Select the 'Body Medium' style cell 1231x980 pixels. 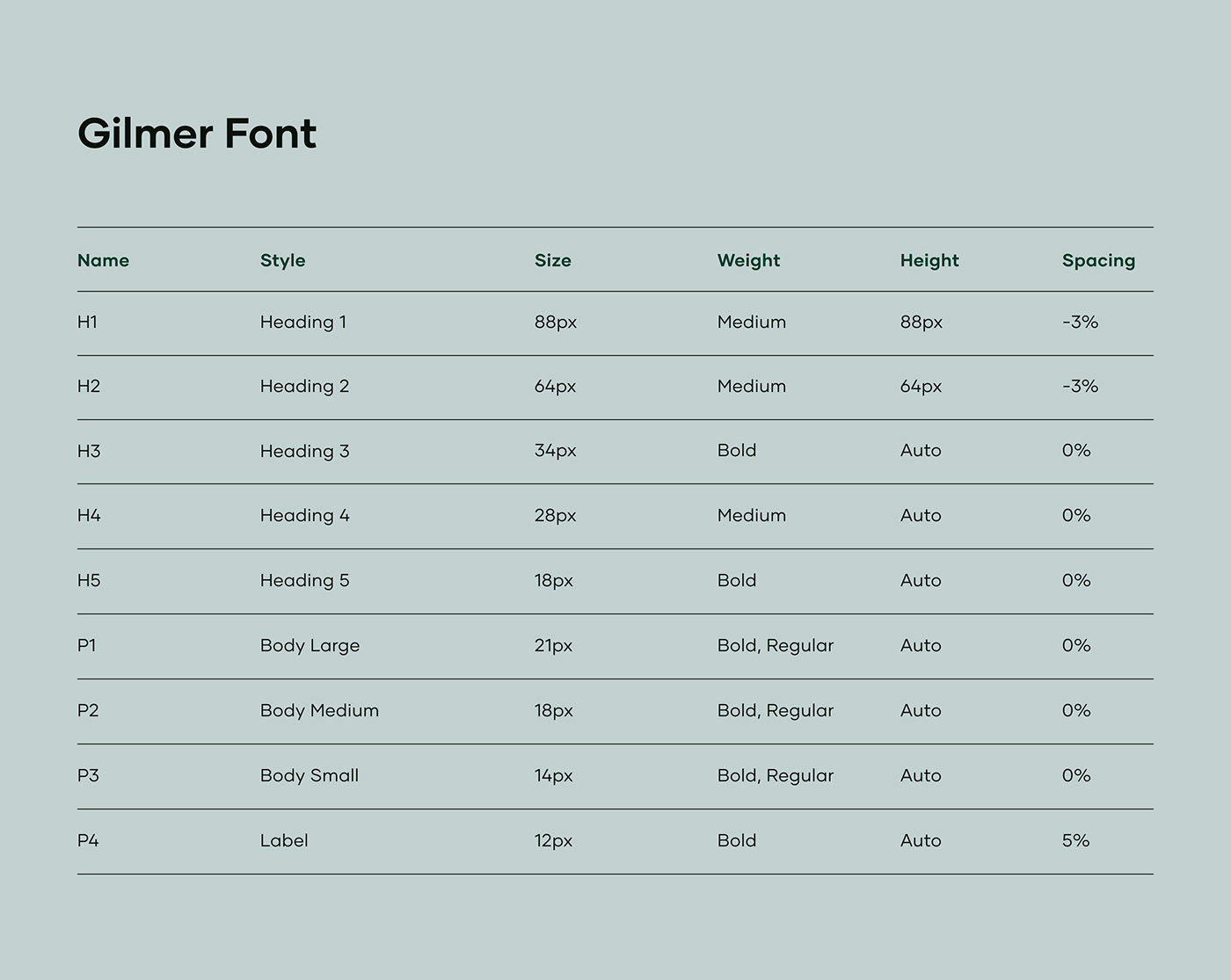pos(320,710)
